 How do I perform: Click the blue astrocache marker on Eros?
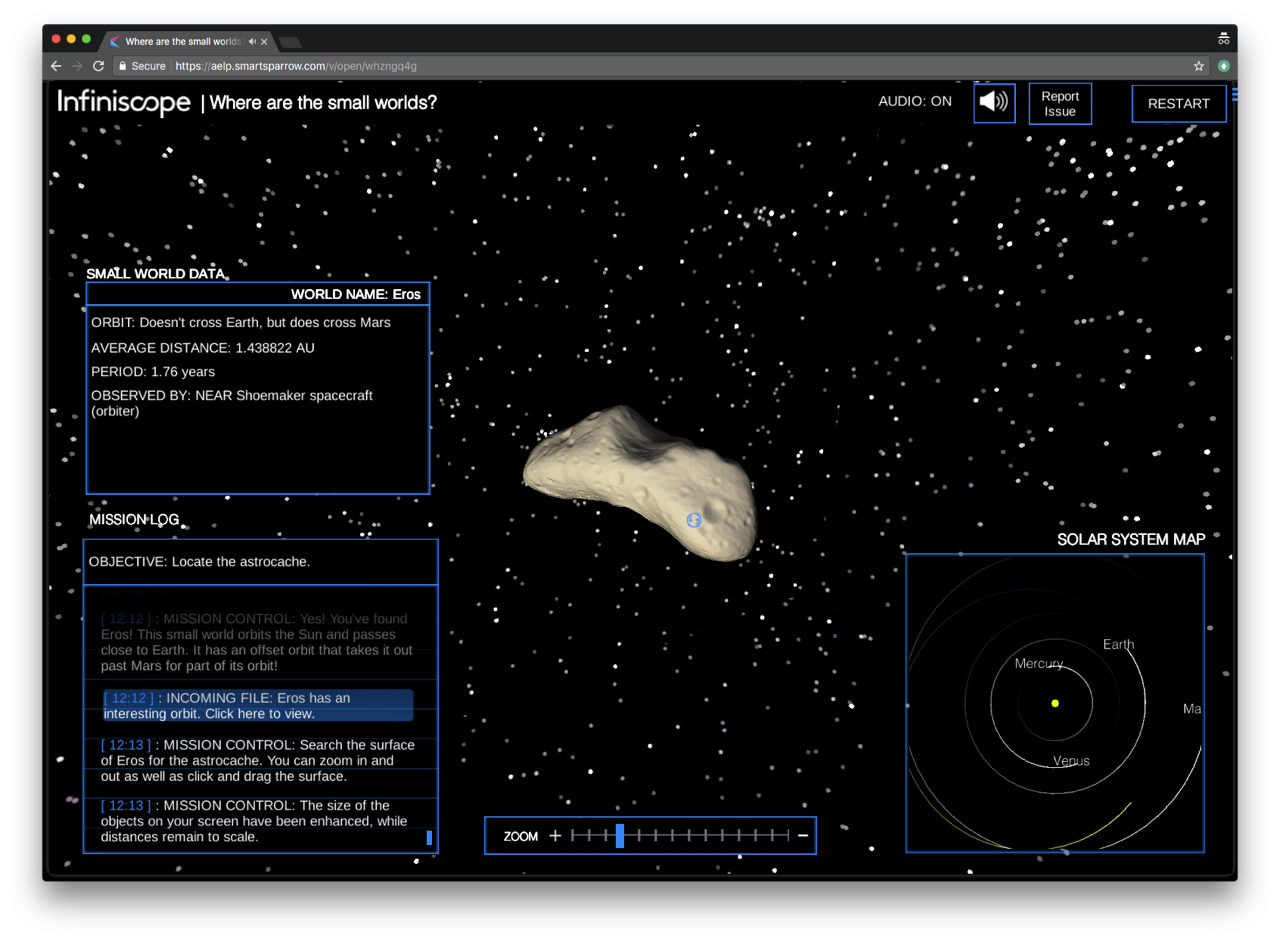pos(694,520)
